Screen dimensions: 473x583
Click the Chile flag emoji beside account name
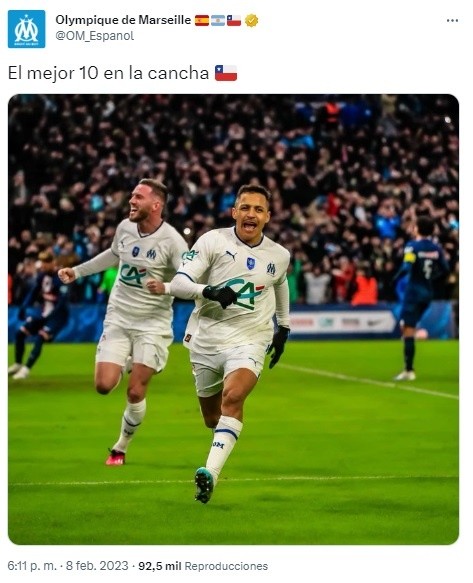(234, 20)
